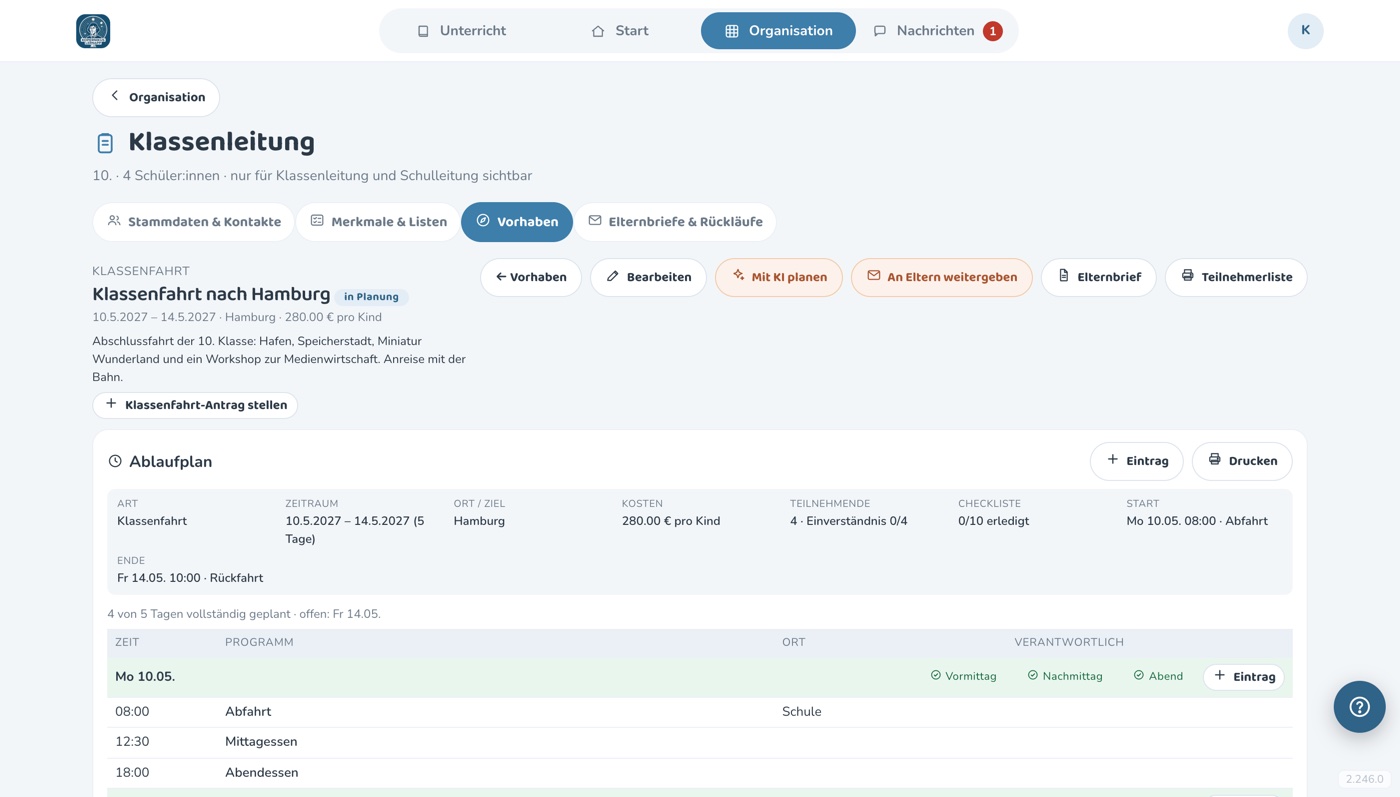Screen dimensions: 1400x797
Task: Open the Elternbrief document
Action: click(1099, 277)
